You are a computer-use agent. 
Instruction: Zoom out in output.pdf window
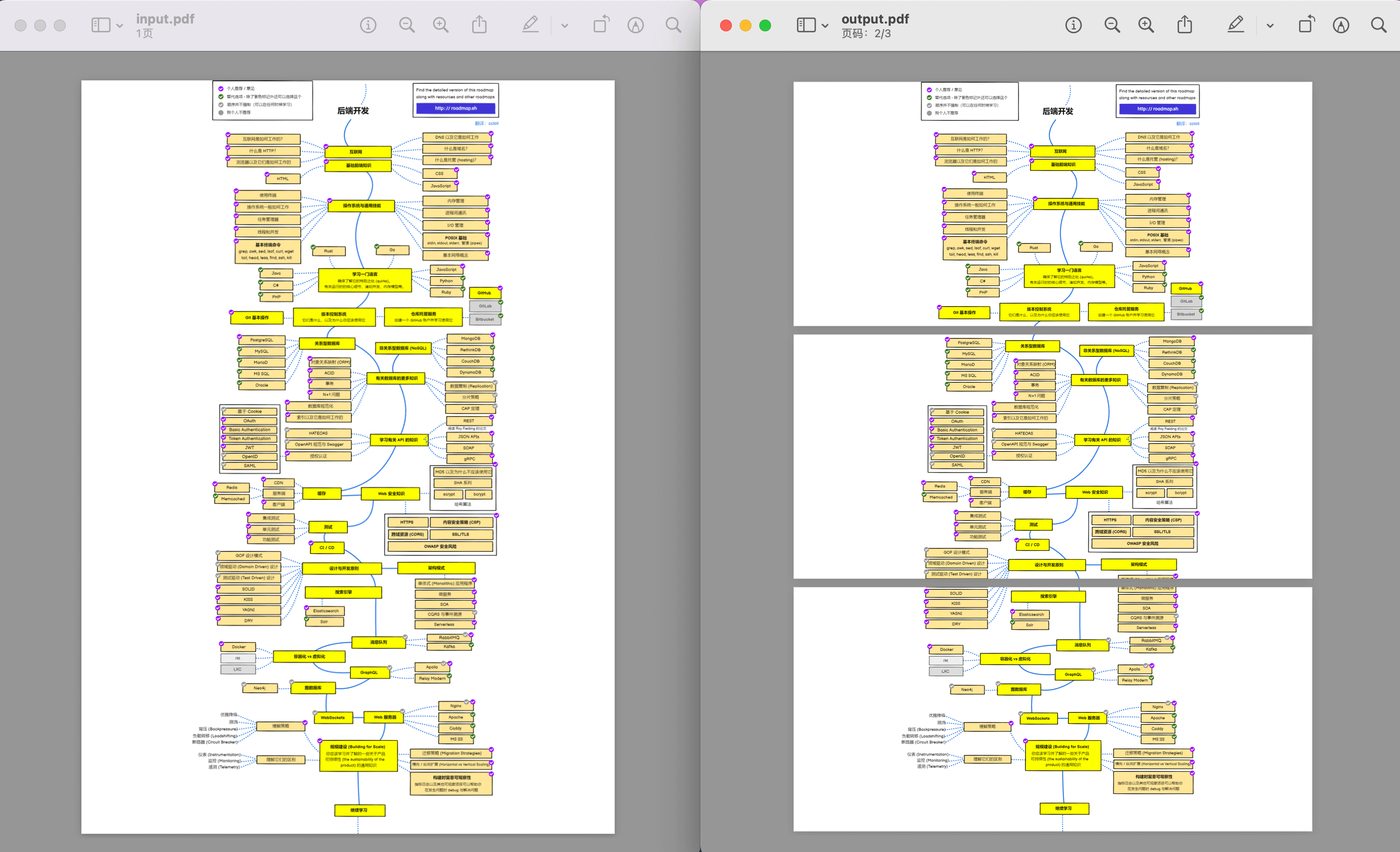pyautogui.click(x=1112, y=25)
